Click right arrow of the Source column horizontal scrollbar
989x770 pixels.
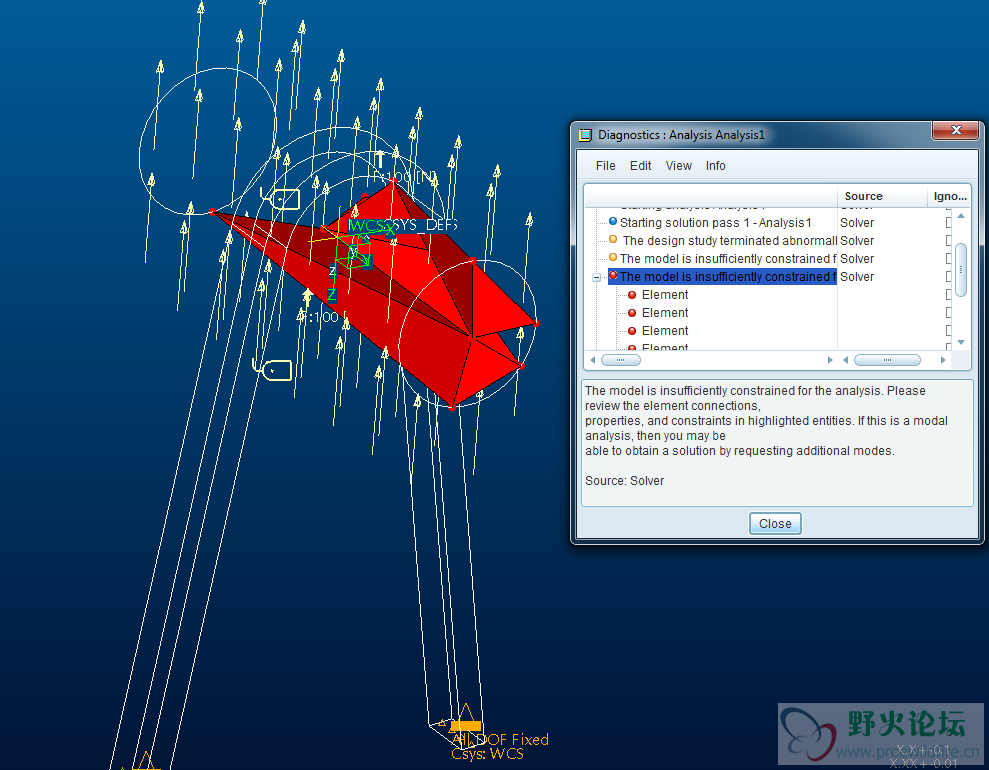(943, 360)
